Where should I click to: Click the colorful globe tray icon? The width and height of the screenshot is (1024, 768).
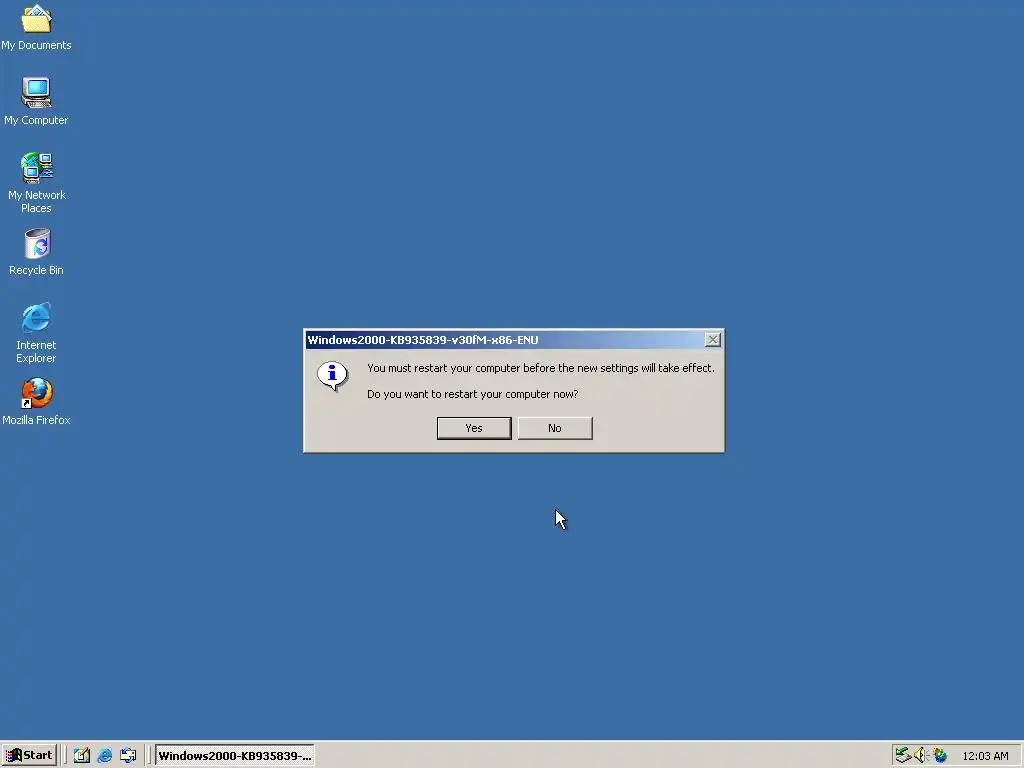(940, 756)
